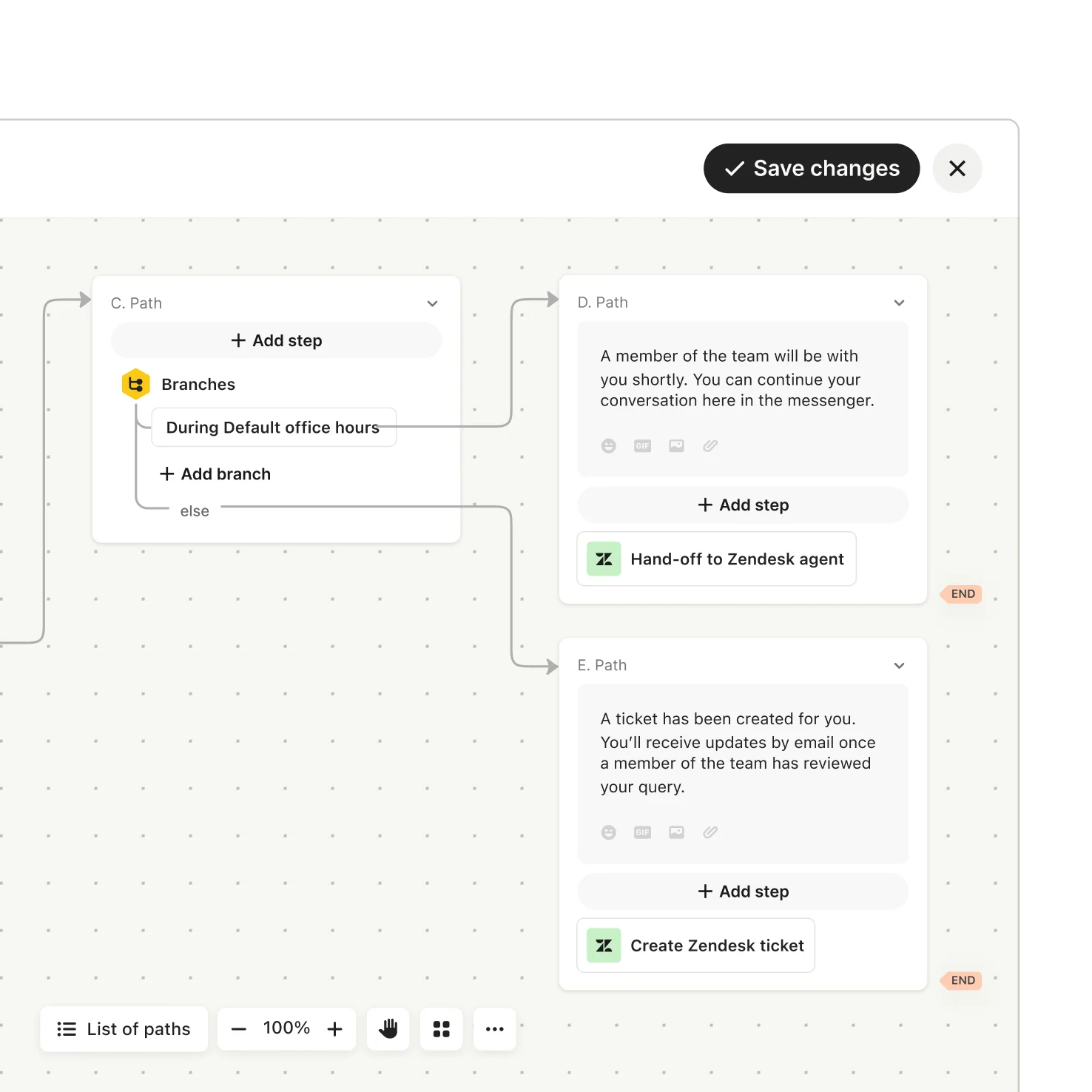The image size is (1092, 1092).
Task: Add a branch under Branches
Action: (x=215, y=473)
